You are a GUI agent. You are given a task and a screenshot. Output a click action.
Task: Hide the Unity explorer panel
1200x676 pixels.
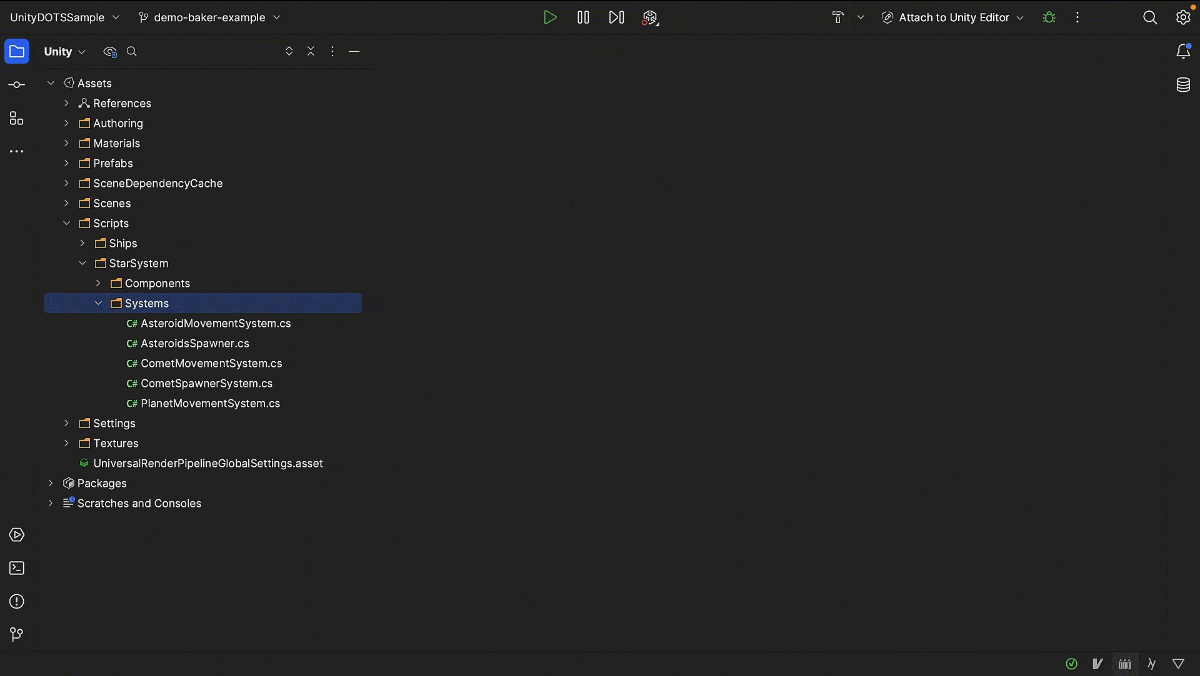click(354, 52)
